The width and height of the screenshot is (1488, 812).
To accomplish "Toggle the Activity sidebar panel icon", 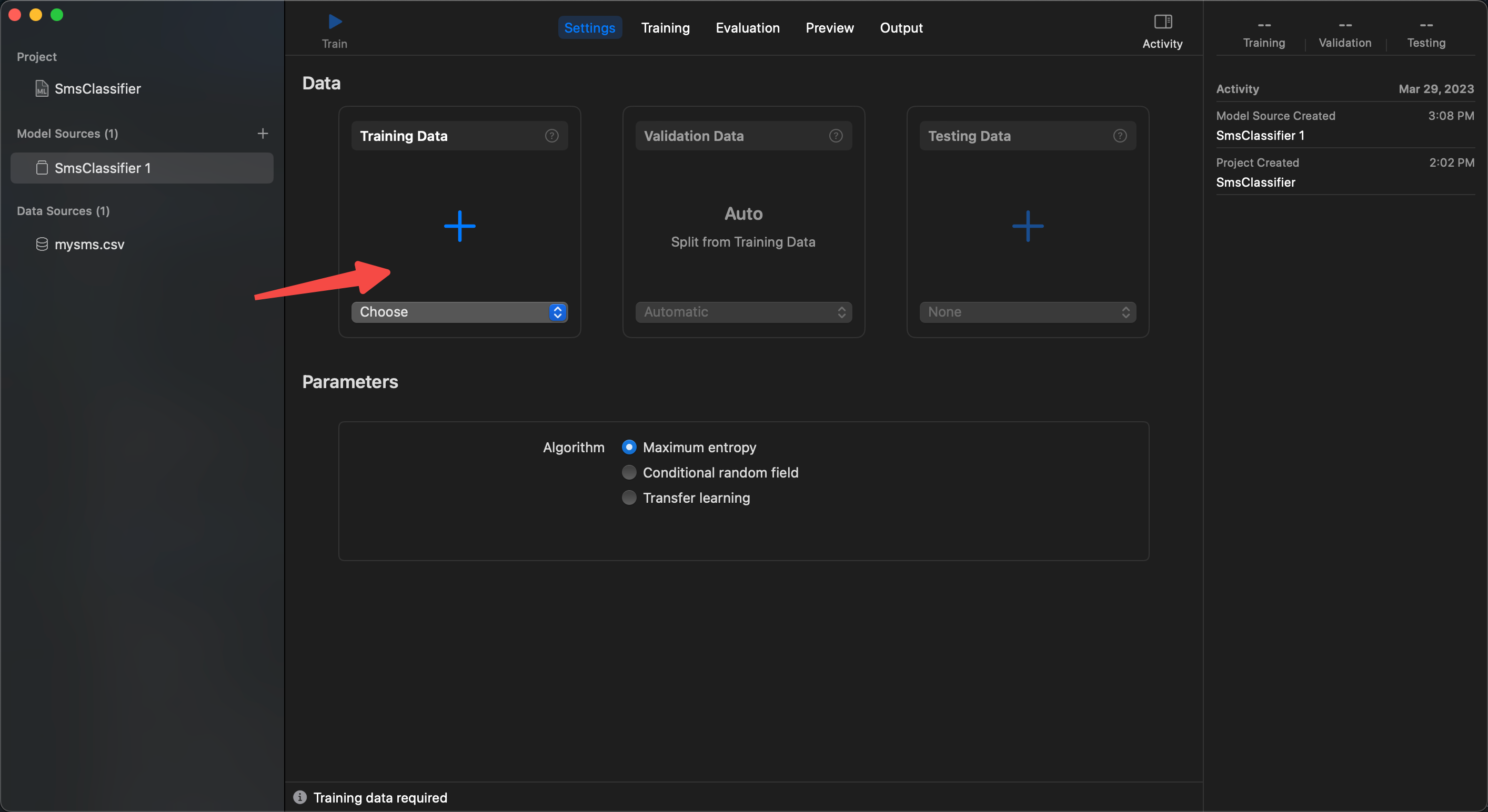I will click(x=1162, y=22).
